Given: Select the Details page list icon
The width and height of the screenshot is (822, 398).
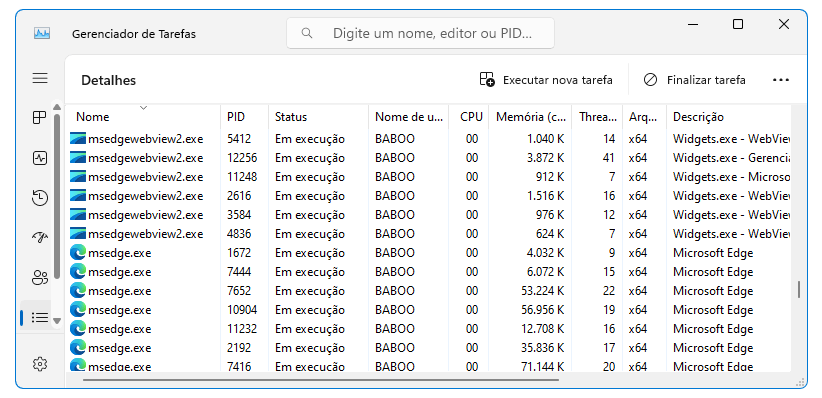Looking at the screenshot, I should pyautogui.click(x=40, y=317).
